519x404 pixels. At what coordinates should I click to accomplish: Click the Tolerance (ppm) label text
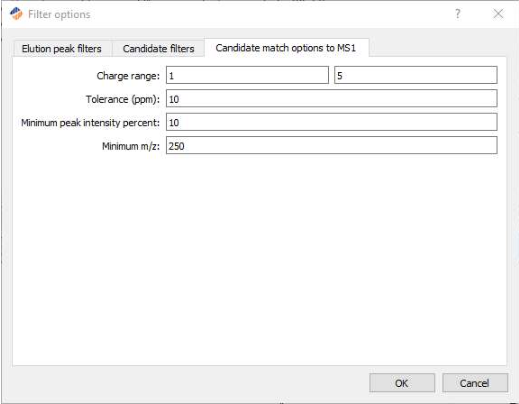123,99
